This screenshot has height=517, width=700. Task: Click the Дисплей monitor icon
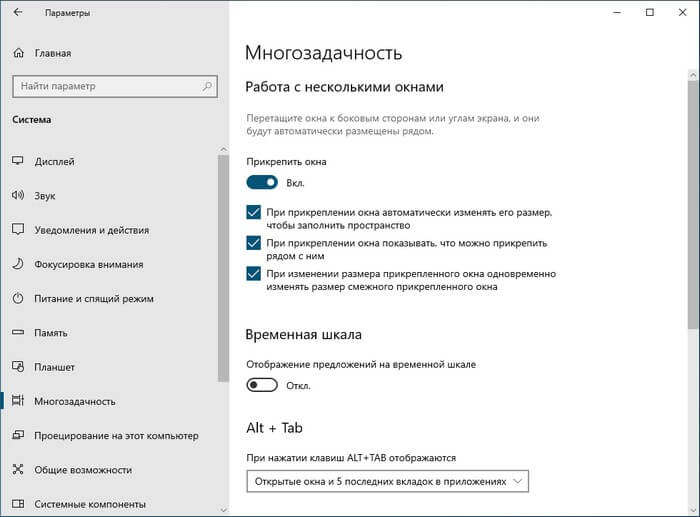[x=18, y=161]
